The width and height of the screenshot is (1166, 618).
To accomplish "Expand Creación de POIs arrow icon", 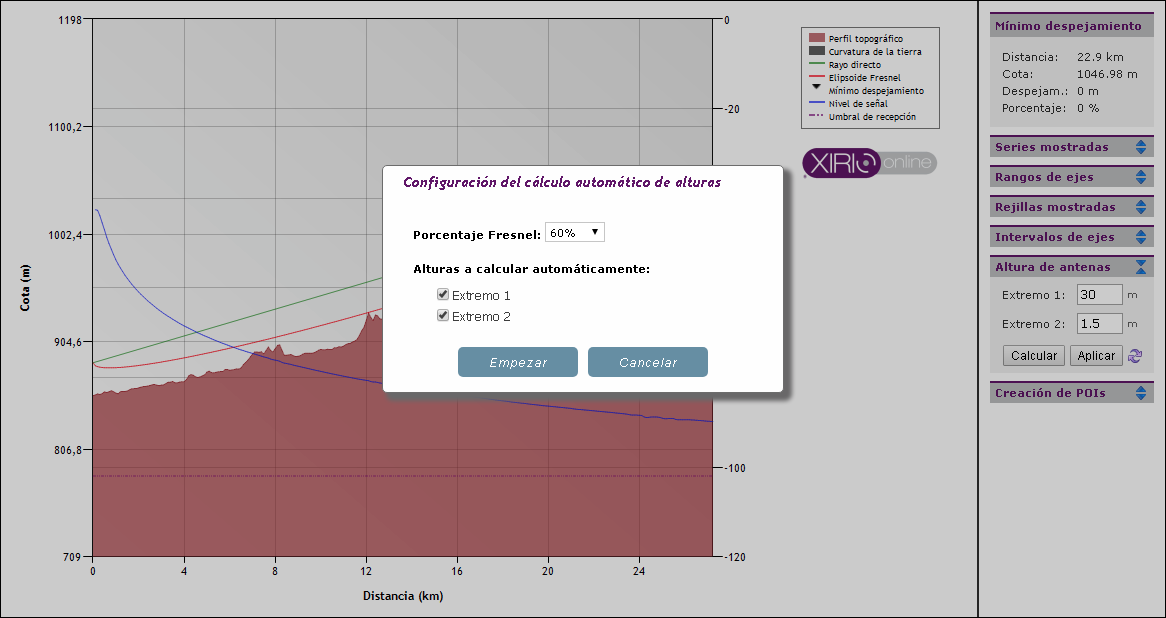I will point(1141,393).
